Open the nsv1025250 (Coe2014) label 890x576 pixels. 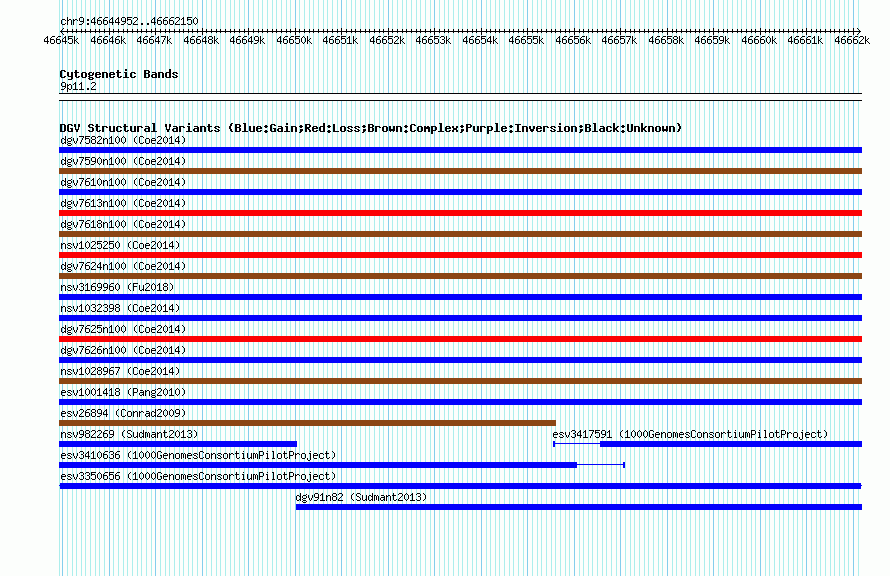120,245
